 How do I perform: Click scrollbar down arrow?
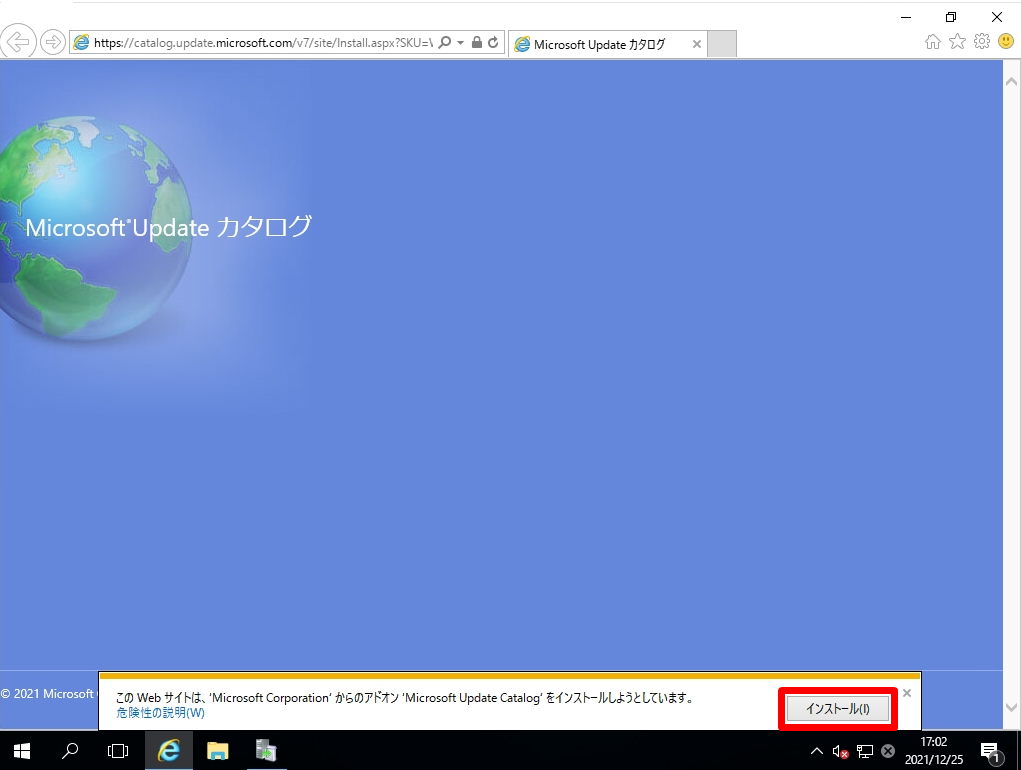1011,708
